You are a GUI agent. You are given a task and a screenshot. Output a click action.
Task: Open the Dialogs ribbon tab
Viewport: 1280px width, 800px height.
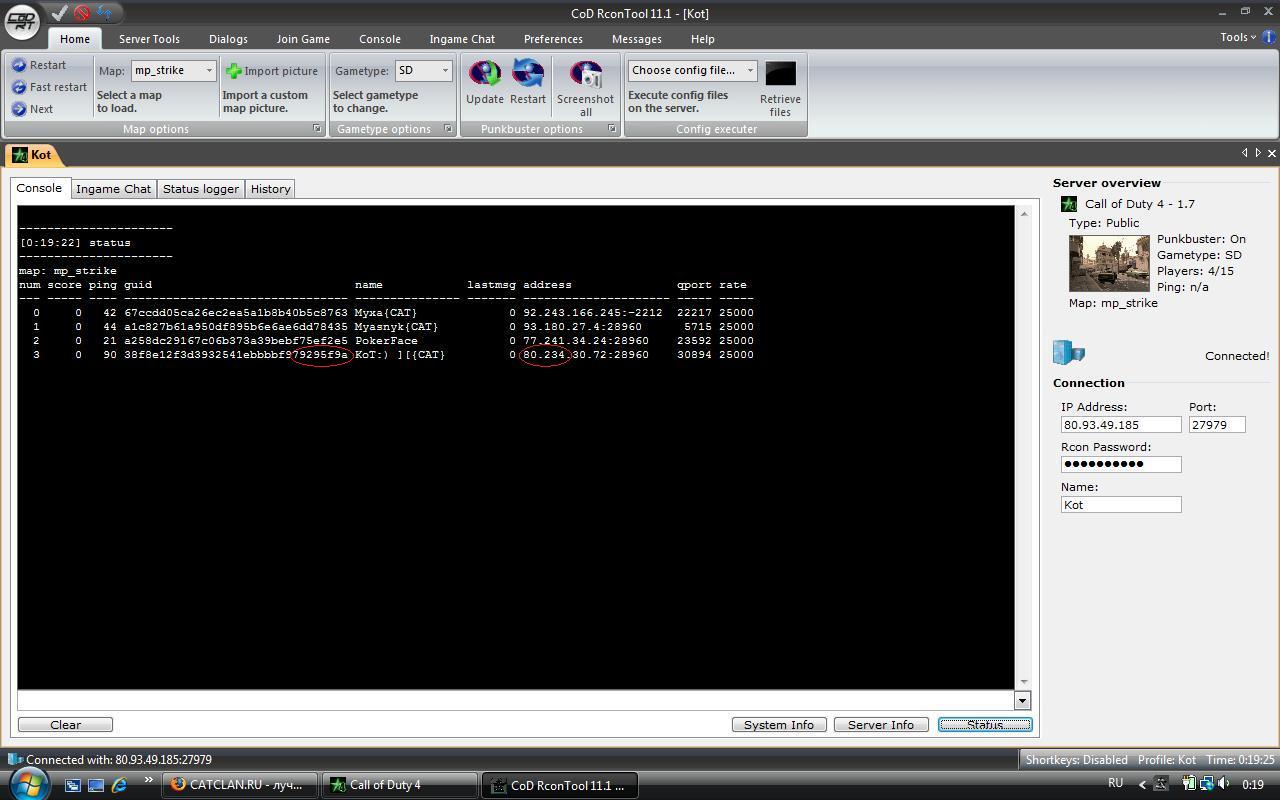(x=228, y=39)
